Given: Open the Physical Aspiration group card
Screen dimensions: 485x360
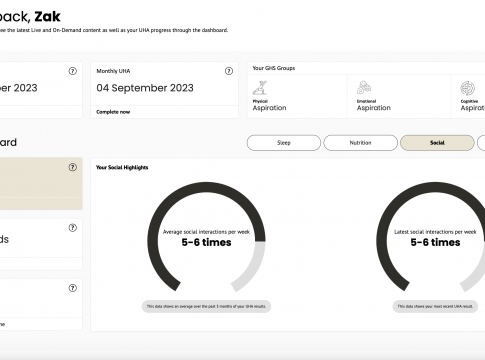Looking at the screenshot, I should click(x=297, y=96).
